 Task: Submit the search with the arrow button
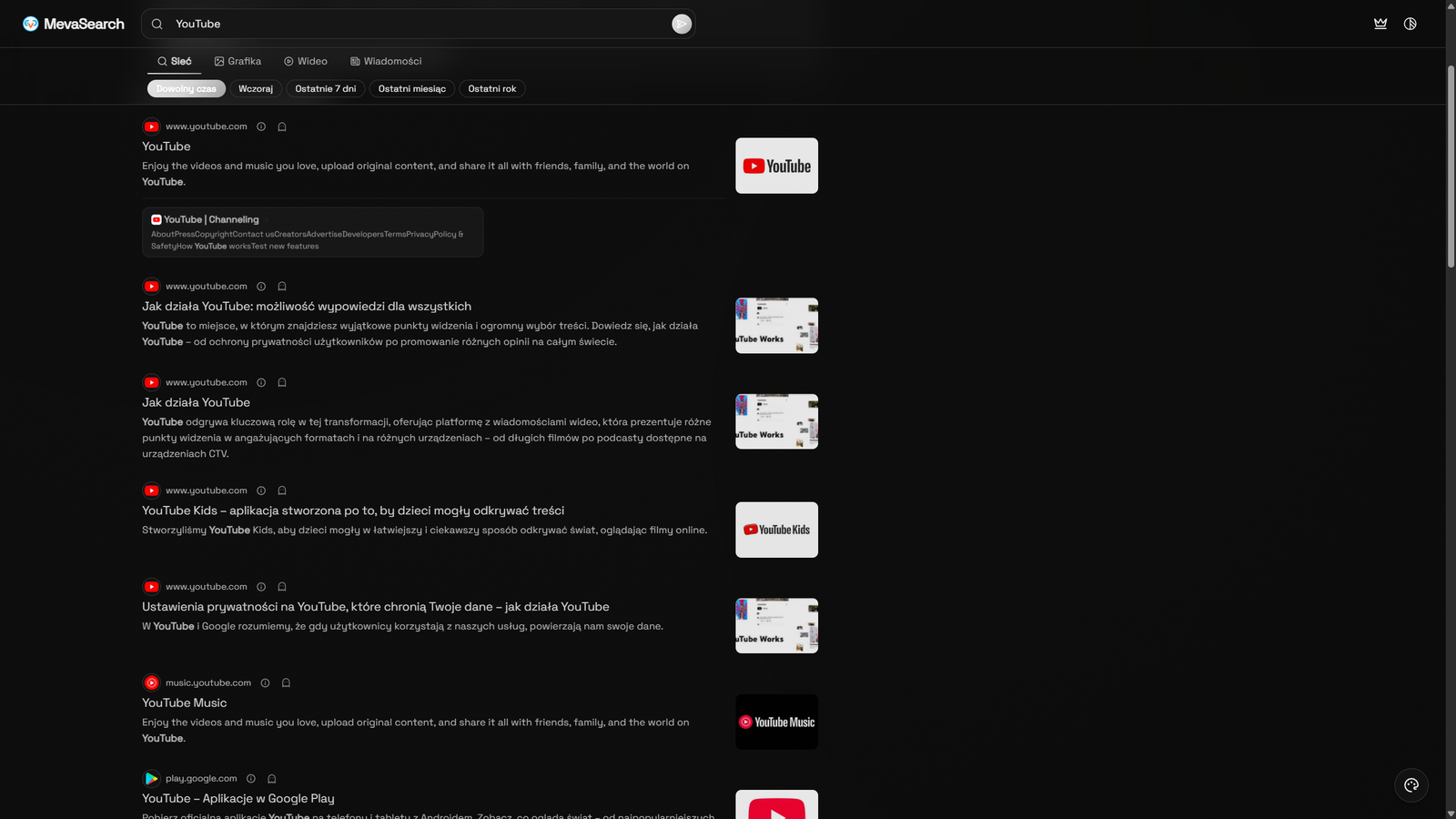pyautogui.click(x=682, y=24)
